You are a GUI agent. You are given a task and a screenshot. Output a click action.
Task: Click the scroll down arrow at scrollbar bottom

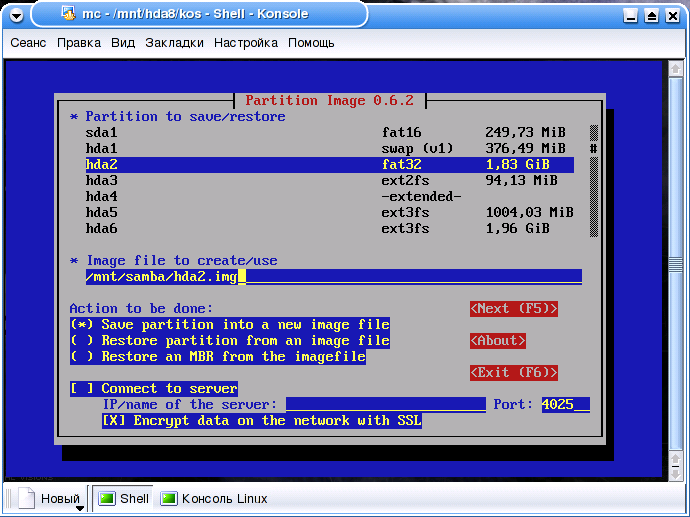tap(675, 474)
